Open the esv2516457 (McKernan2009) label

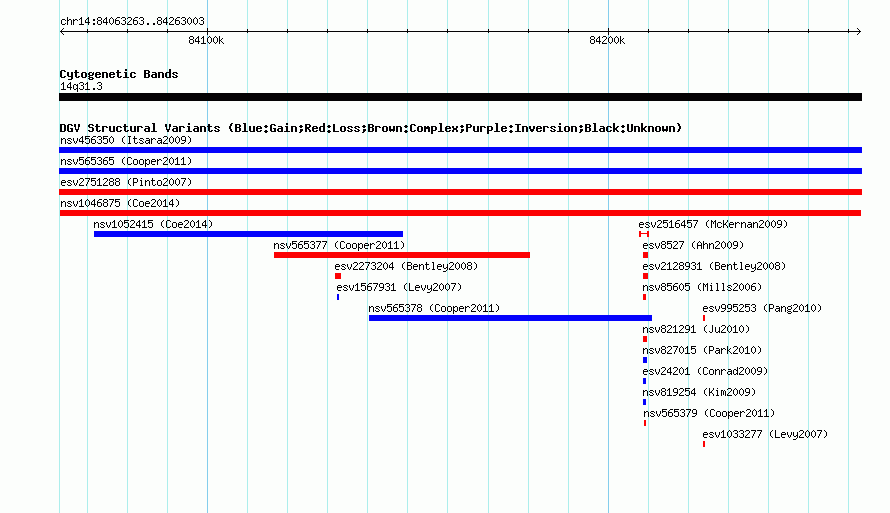coord(713,224)
